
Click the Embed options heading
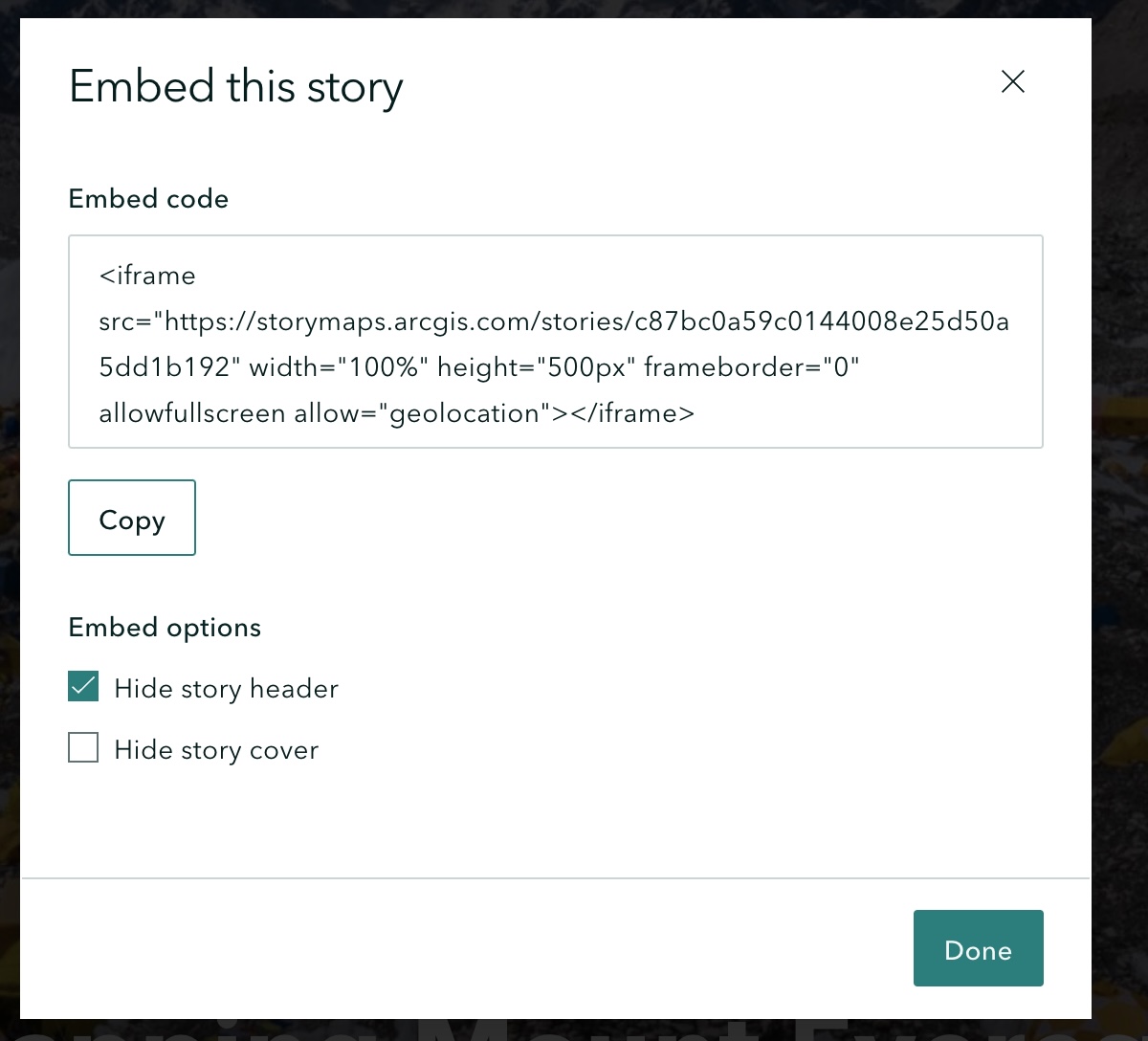164,628
